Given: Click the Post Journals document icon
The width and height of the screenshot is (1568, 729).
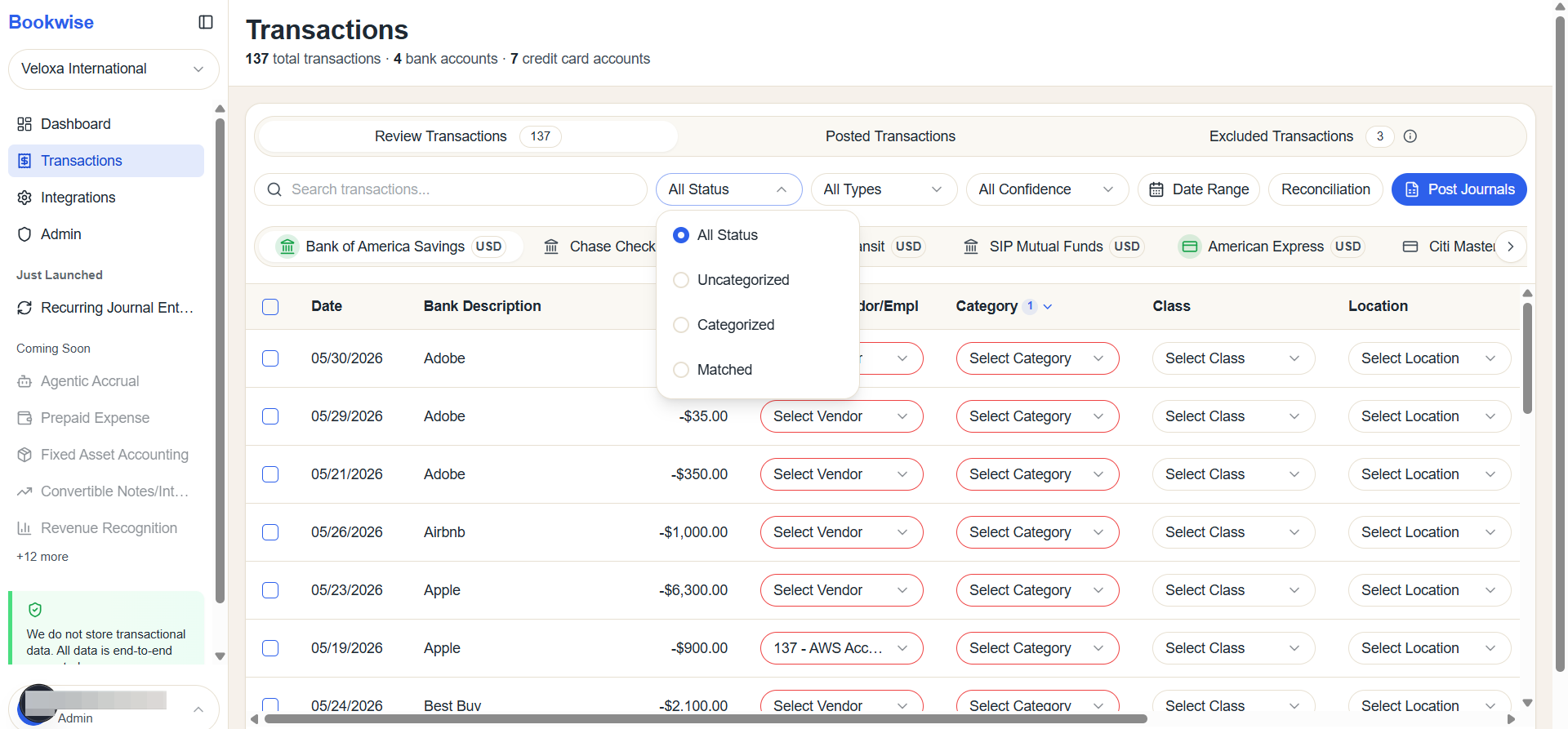Looking at the screenshot, I should [x=1412, y=189].
